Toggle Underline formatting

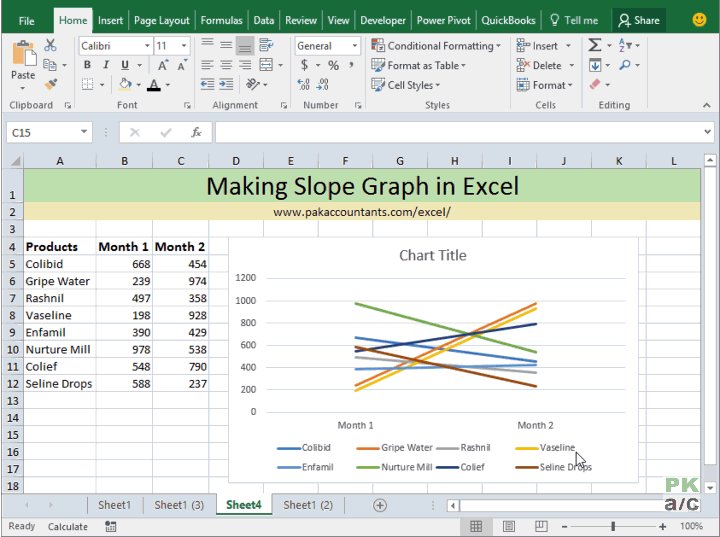point(125,65)
